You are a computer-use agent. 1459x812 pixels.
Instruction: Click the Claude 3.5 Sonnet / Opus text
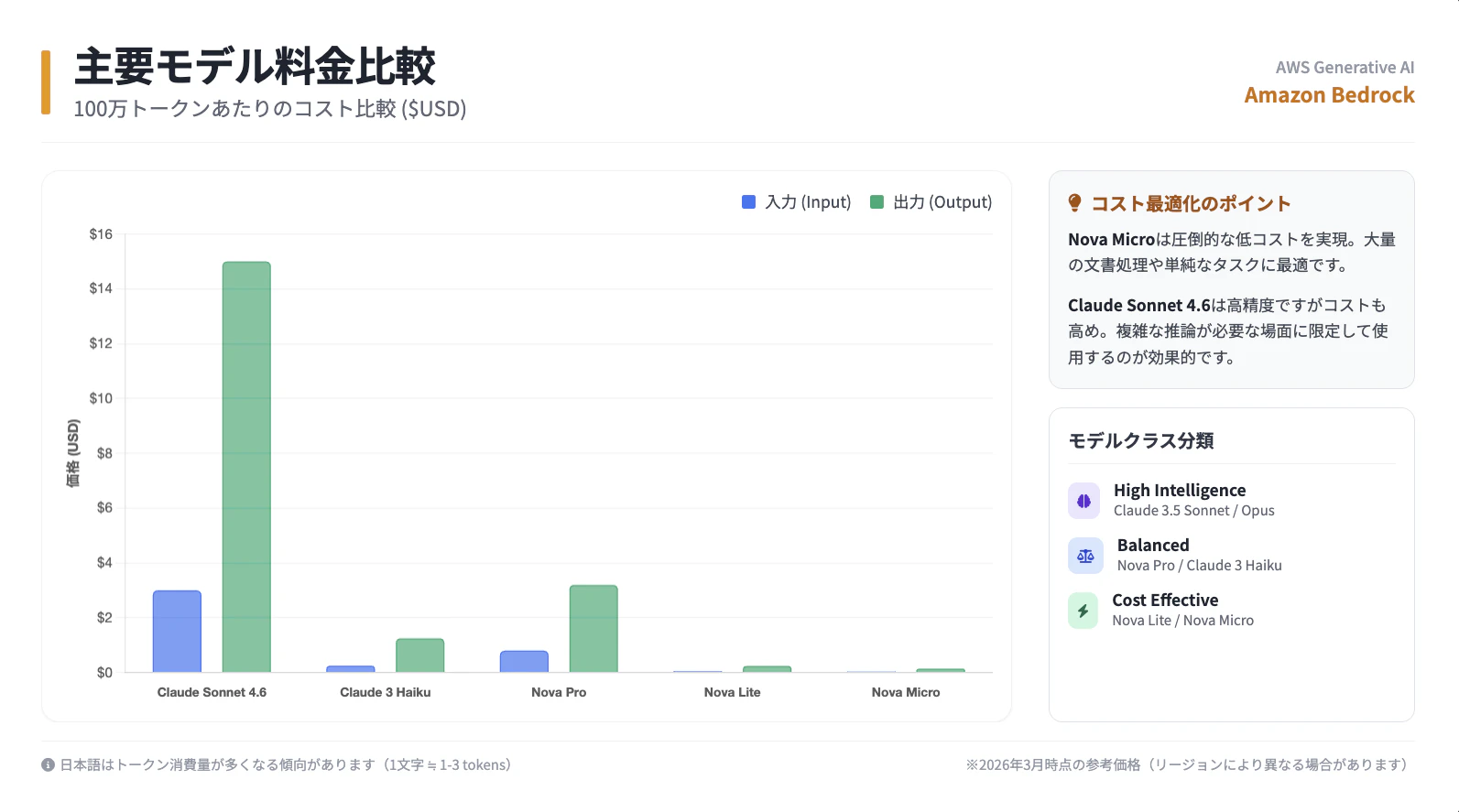tap(1194, 511)
